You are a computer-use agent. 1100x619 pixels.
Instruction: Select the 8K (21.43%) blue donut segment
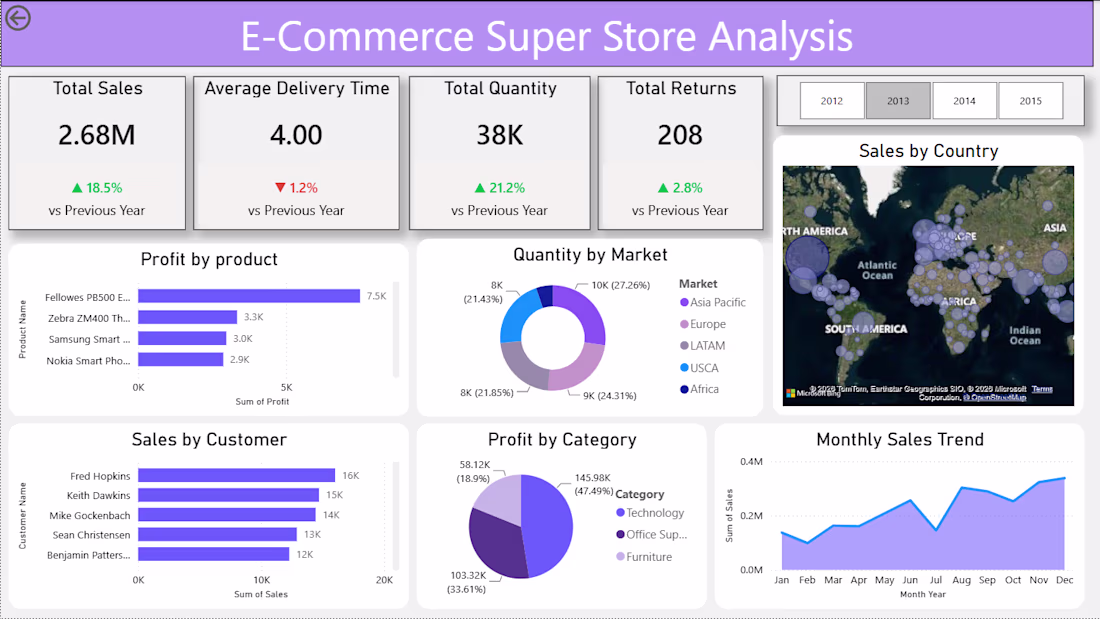click(x=518, y=316)
